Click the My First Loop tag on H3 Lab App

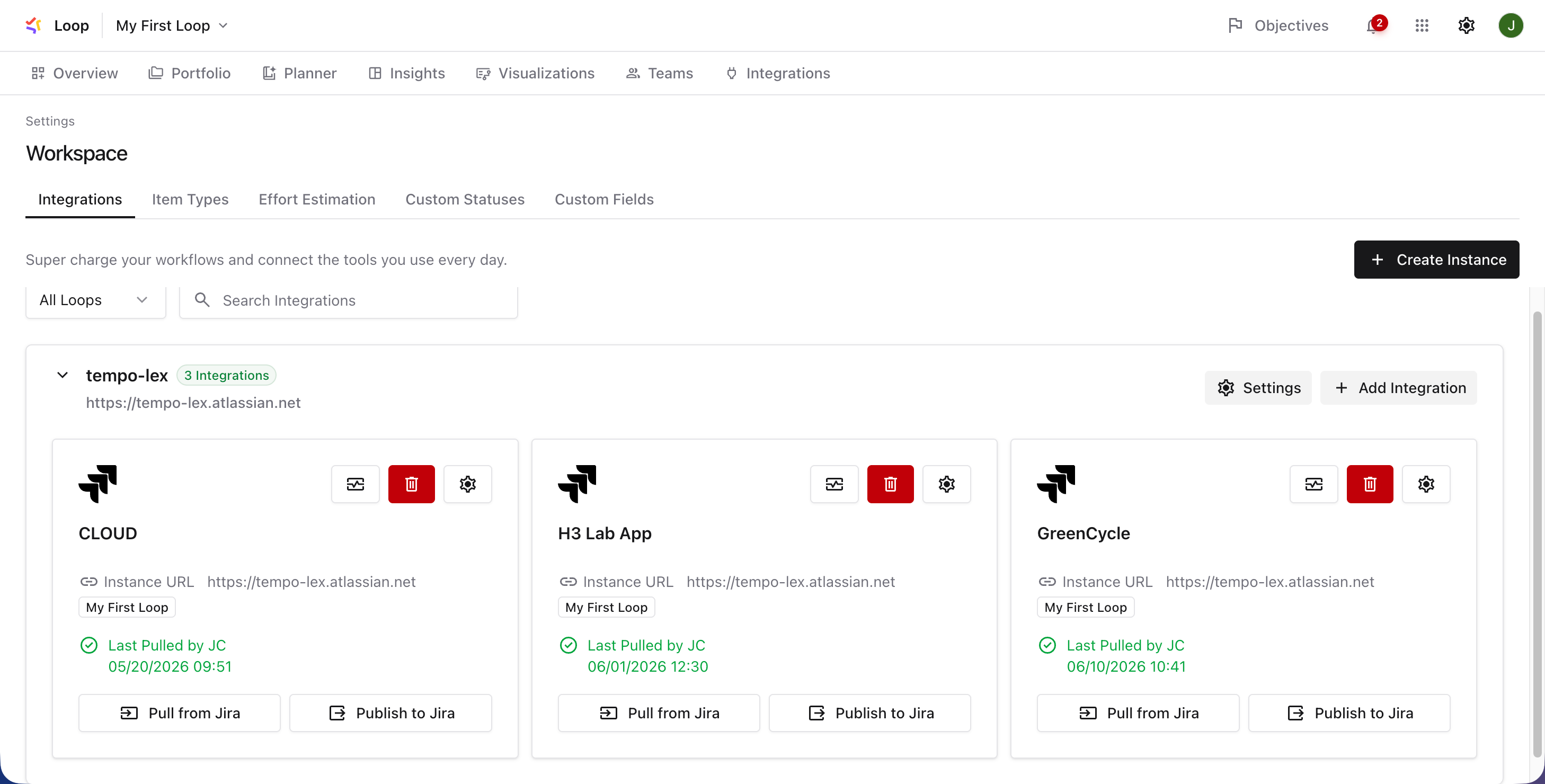point(606,607)
